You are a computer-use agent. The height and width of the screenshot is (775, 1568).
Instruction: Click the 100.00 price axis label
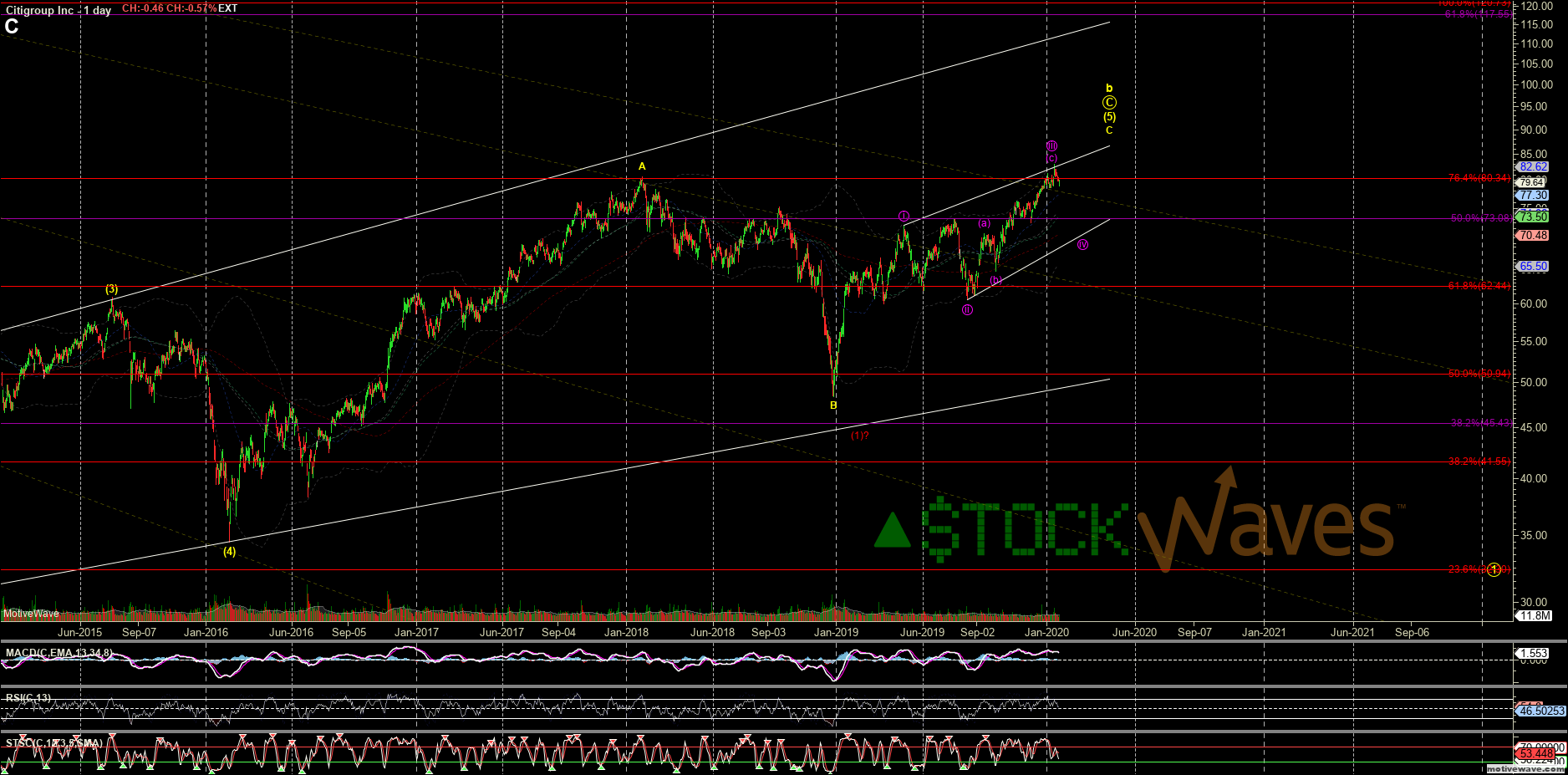1537,84
